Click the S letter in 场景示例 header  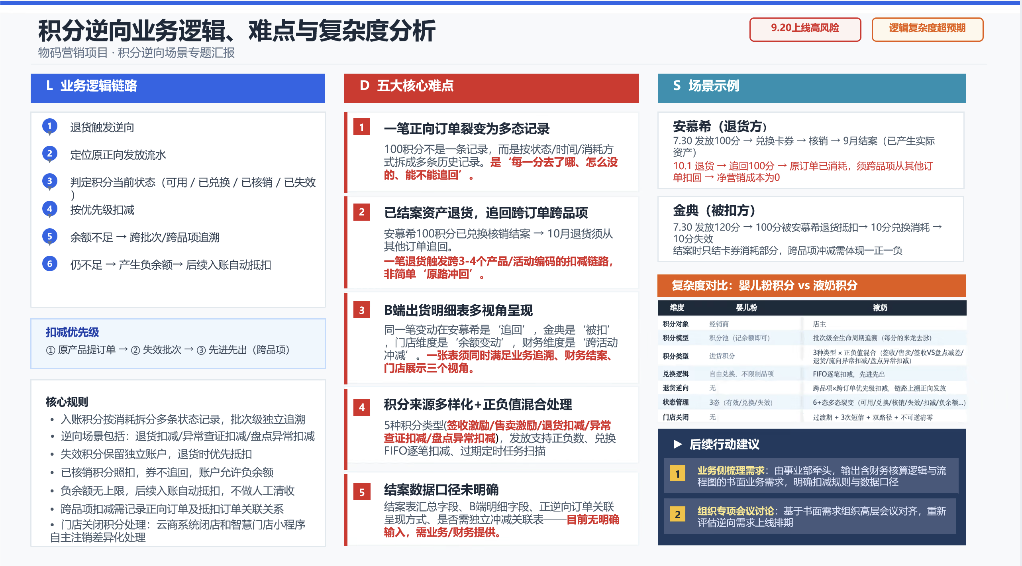tap(677, 85)
